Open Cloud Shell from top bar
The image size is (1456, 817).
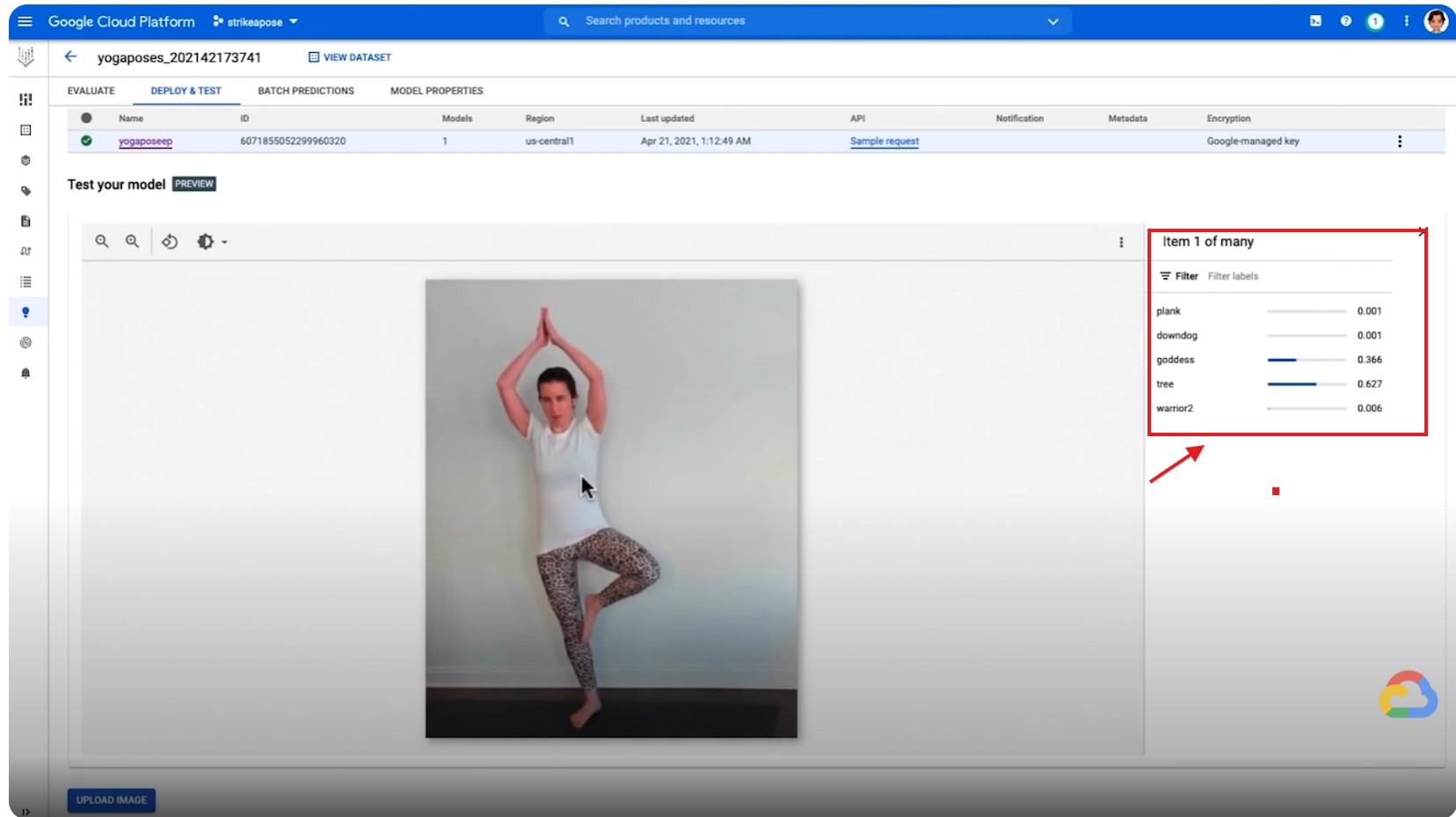pos(1315,21)
